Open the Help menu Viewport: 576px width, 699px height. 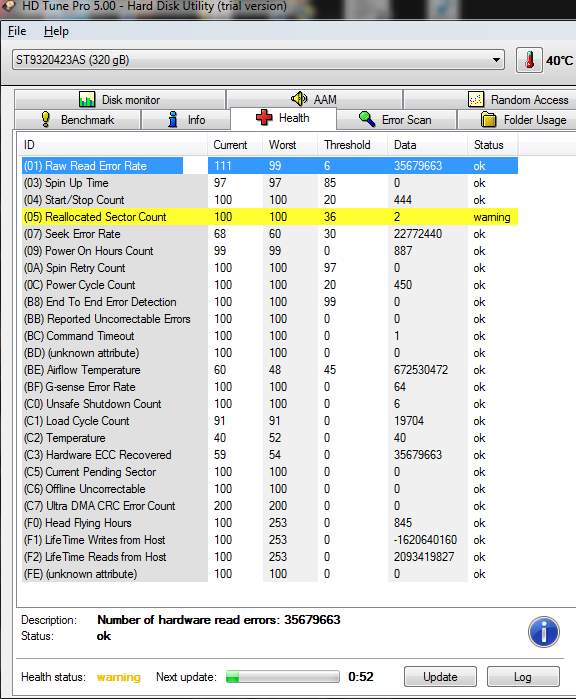[56, 31]
